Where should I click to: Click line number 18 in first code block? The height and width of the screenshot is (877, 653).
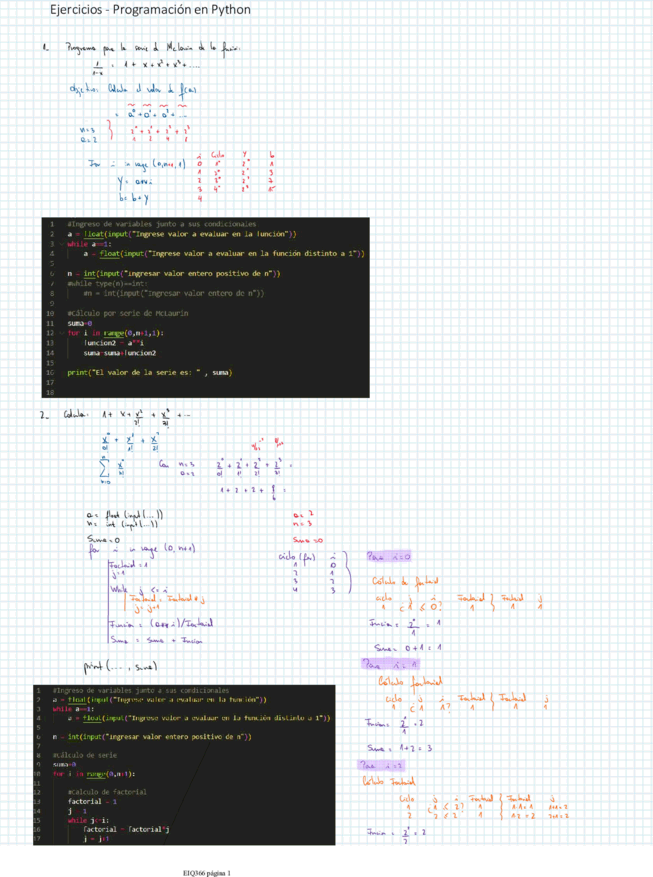50,393
